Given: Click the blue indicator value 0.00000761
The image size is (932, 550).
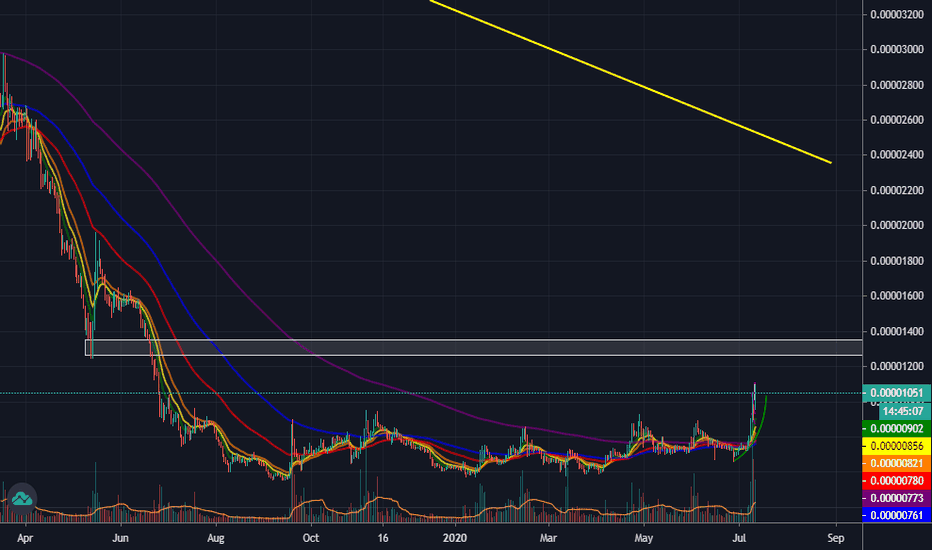Looking at the screenshot, I should tap(896, 515).
